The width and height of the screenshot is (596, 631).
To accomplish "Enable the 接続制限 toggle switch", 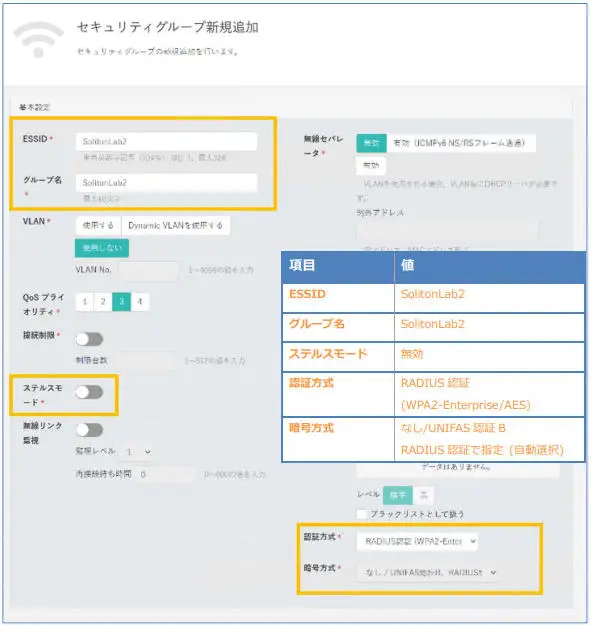I will (x=89, y=340).
